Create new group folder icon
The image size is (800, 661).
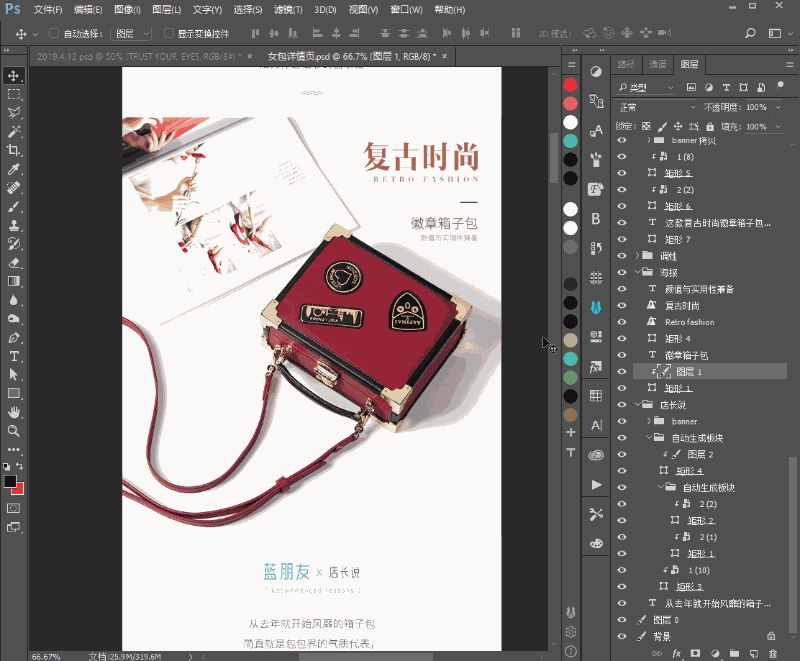pyautogui.click(x=734, y=653)
